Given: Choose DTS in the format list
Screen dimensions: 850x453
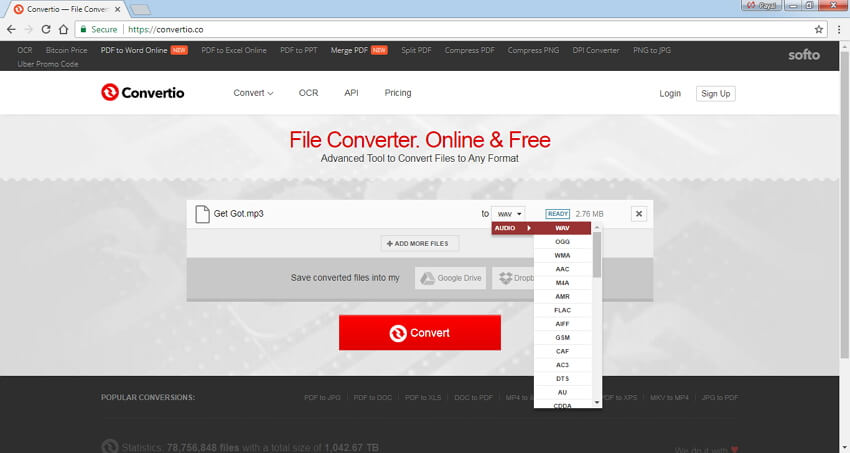Looking at the screenshot, I should click(562, 379).
